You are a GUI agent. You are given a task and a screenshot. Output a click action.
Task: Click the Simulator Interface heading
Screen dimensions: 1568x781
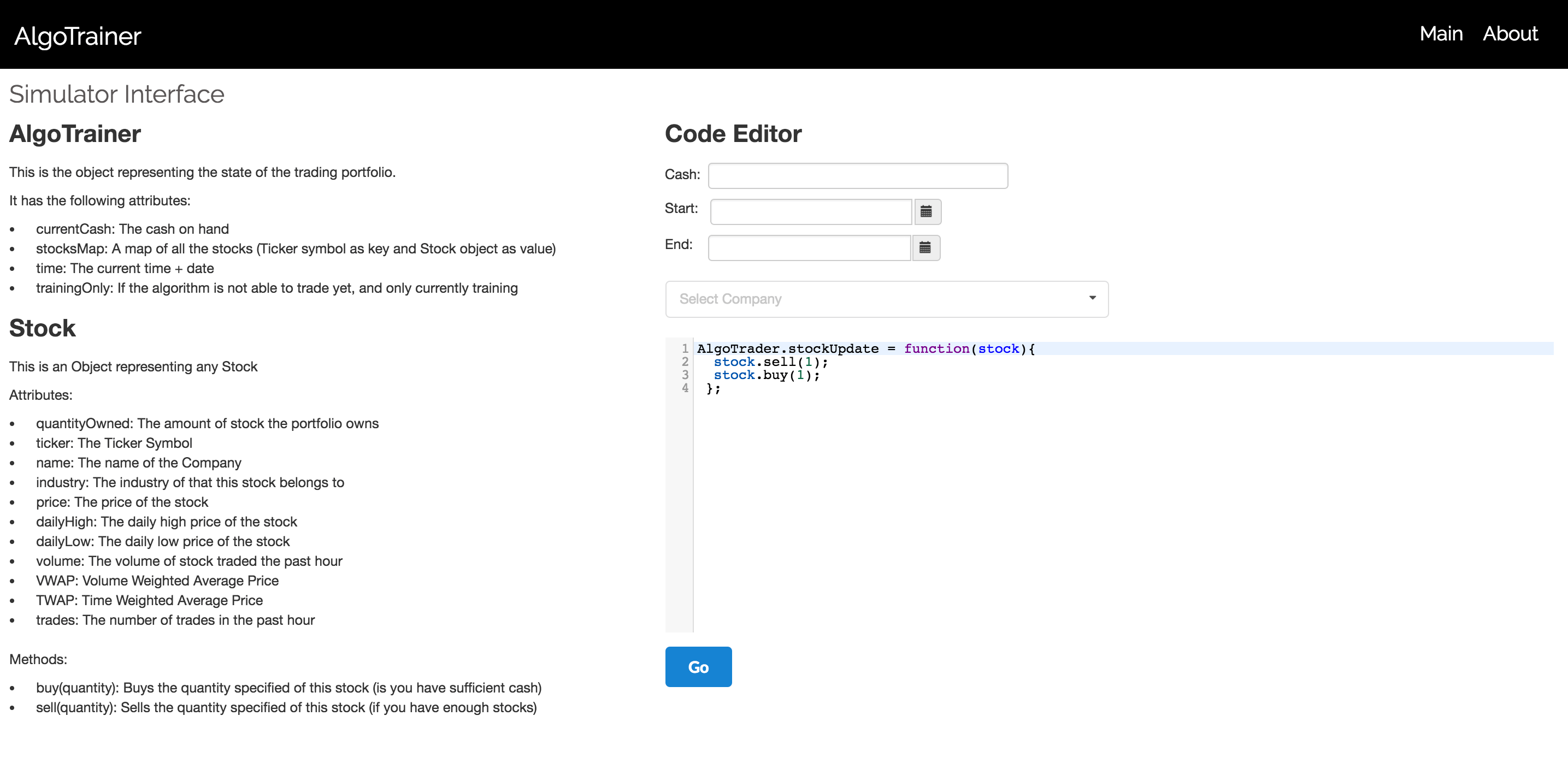[117, 94]
